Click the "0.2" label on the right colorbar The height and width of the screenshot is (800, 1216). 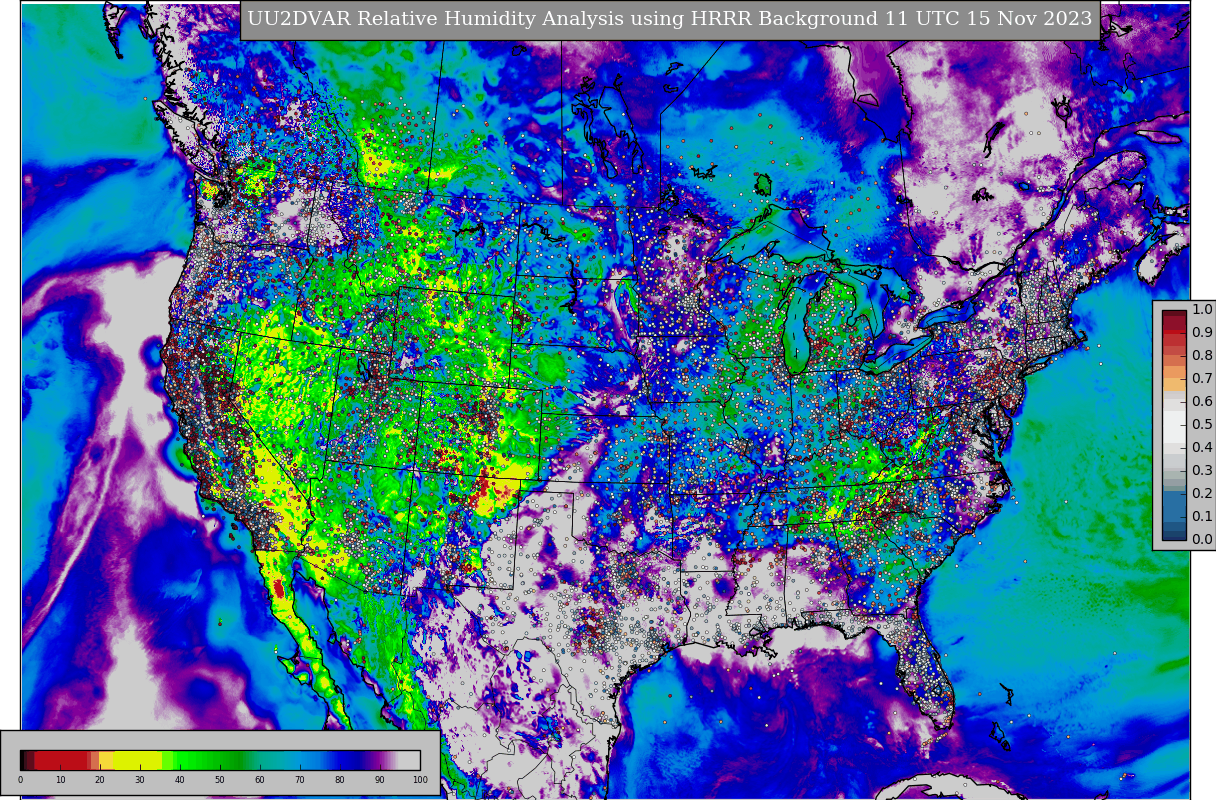1202,494
